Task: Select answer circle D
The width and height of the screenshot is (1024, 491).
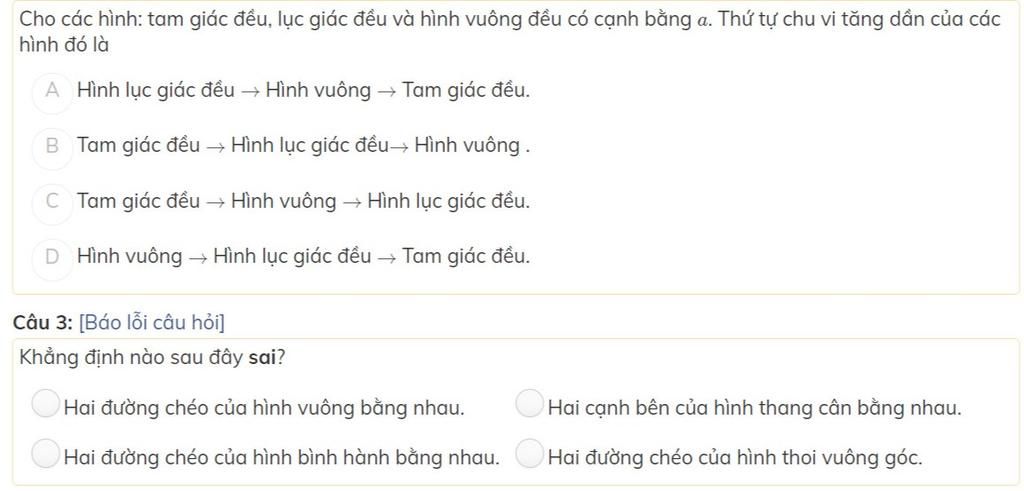Action: pyautogui.click(x=52, y=258)
